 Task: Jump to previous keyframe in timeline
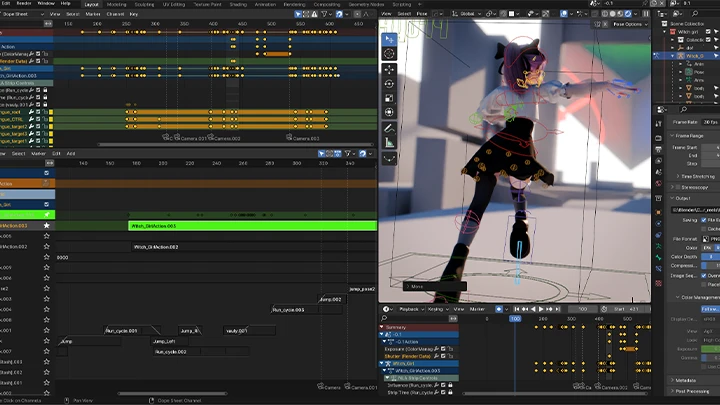pos(525,309)
